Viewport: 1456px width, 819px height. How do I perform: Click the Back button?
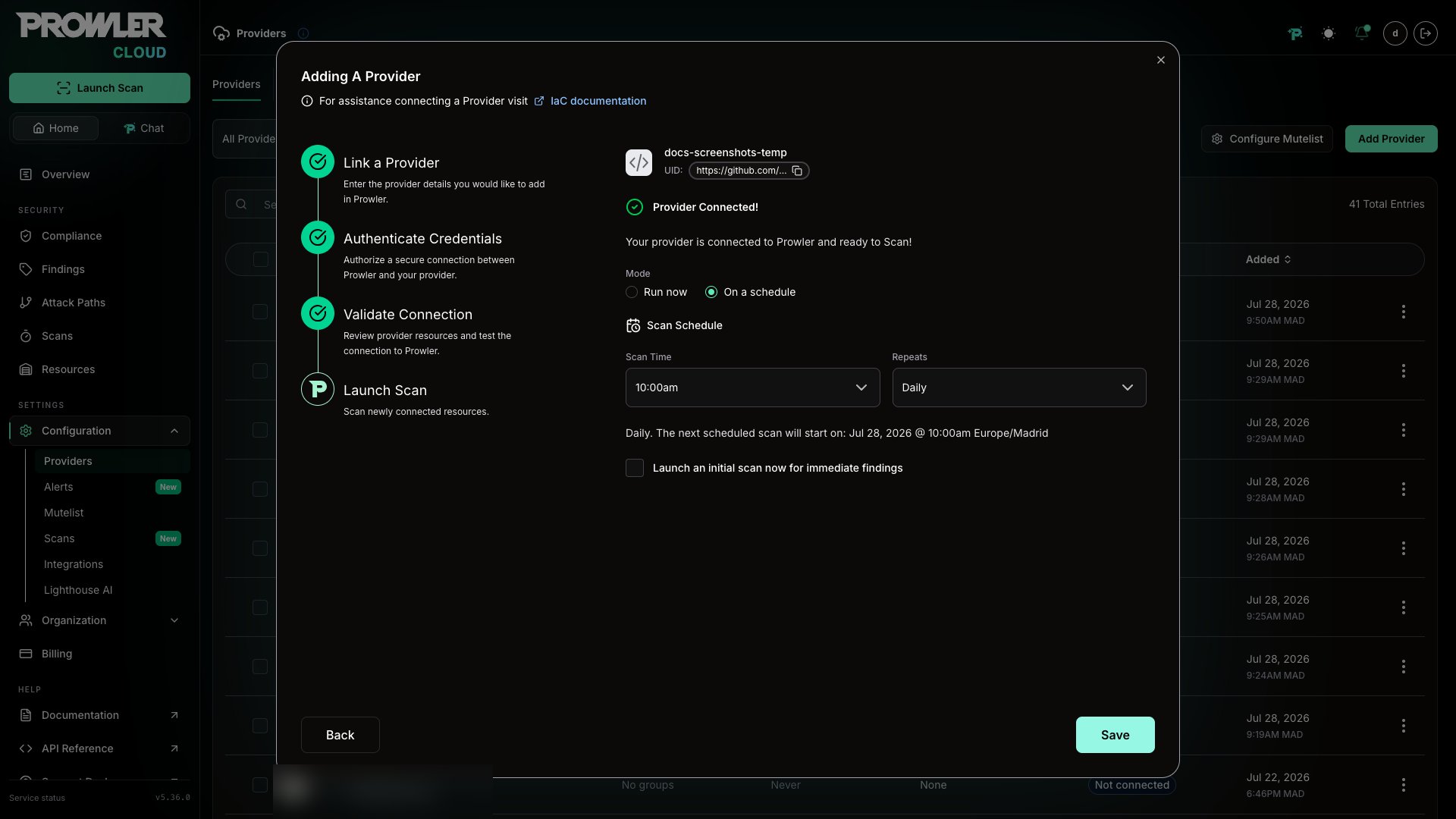click(340, 735)
